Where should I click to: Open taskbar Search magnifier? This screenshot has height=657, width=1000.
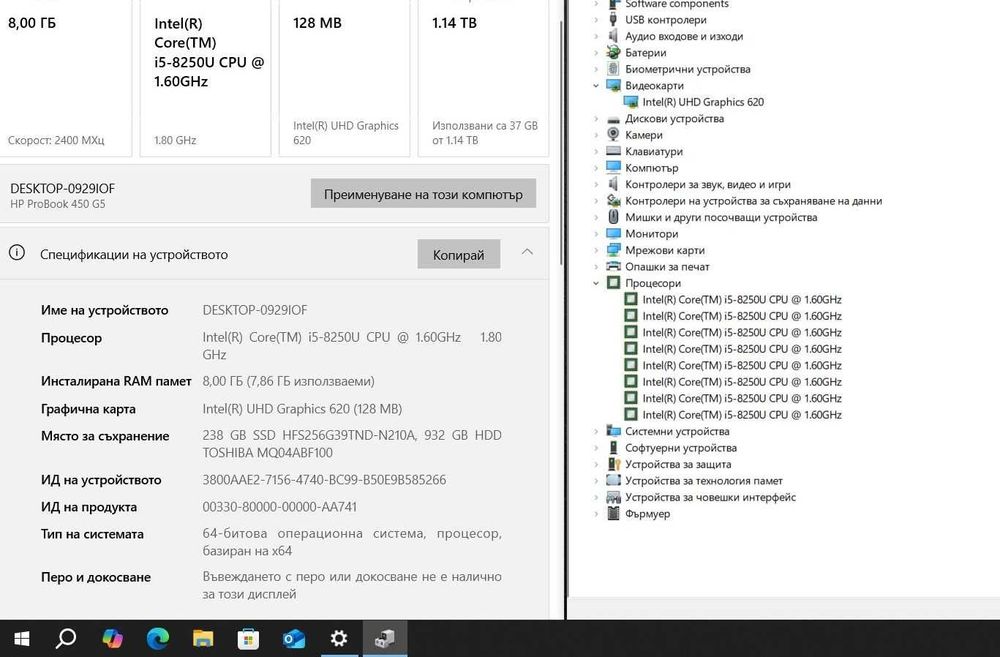(66, 638)
